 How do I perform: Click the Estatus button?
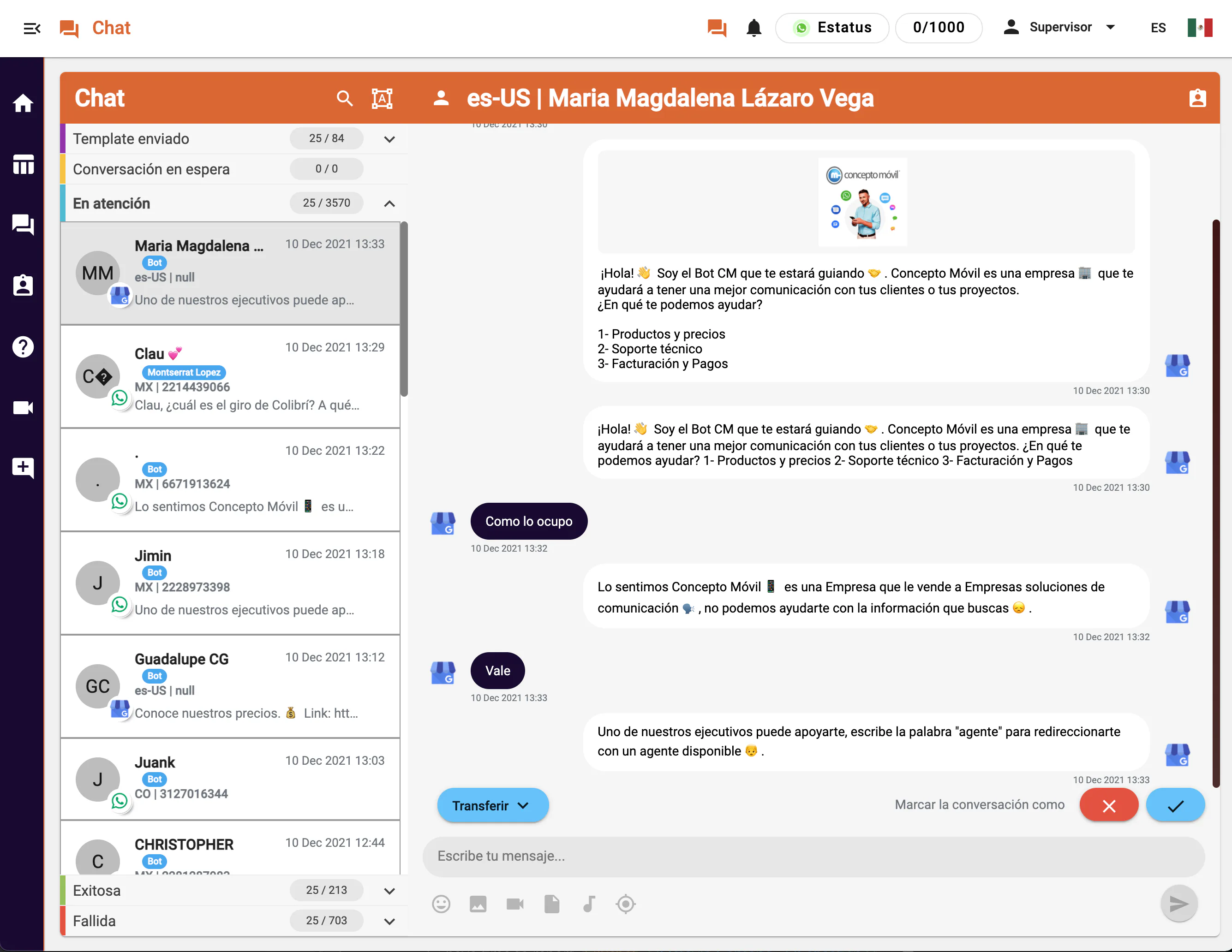point(832,28)
